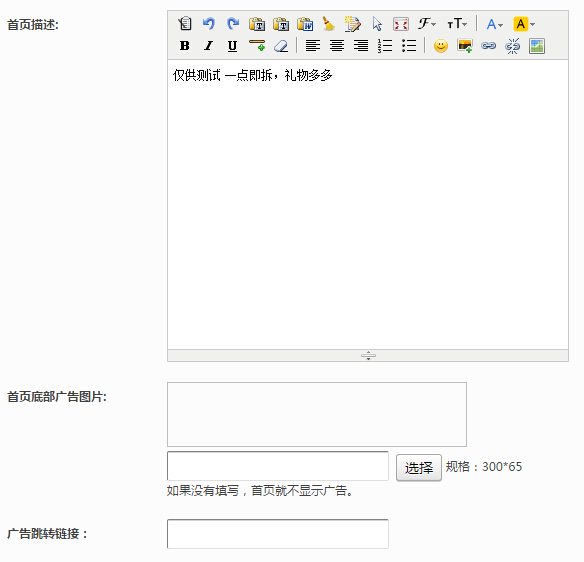Toggle bold formatting
584x562 pixels.
(184, 46)
